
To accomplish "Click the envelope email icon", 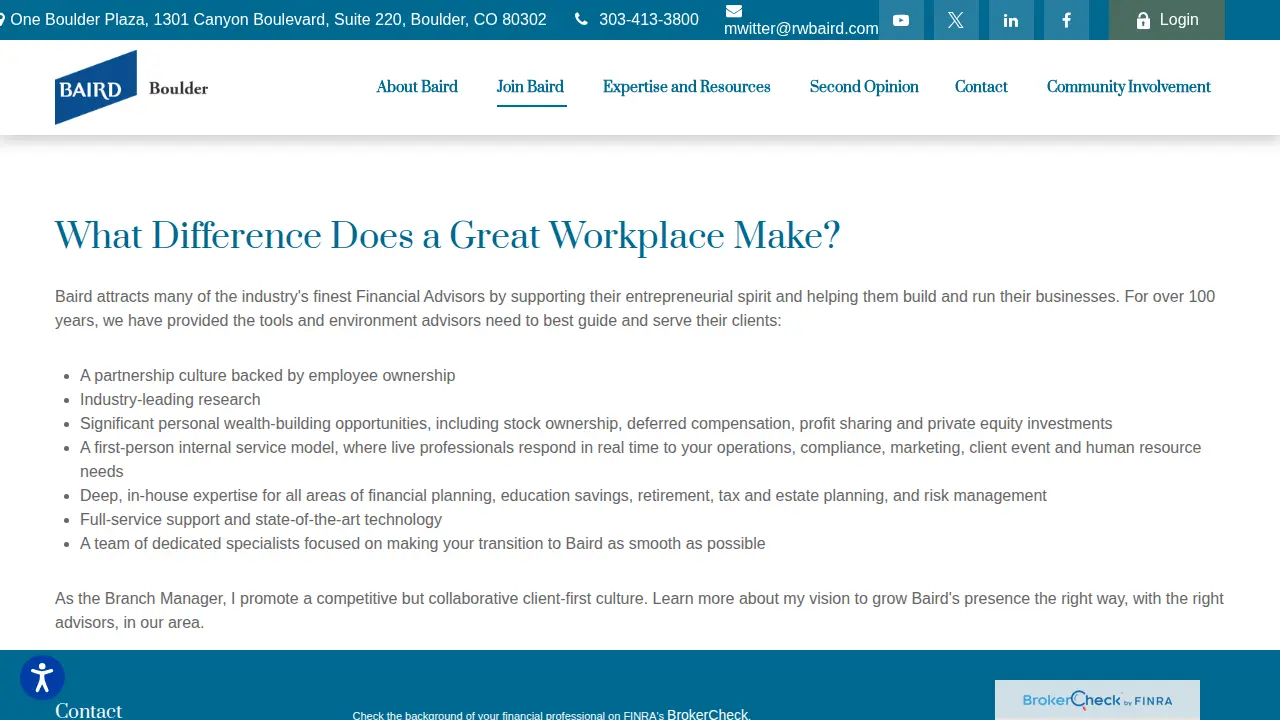I will pos(733,11).
